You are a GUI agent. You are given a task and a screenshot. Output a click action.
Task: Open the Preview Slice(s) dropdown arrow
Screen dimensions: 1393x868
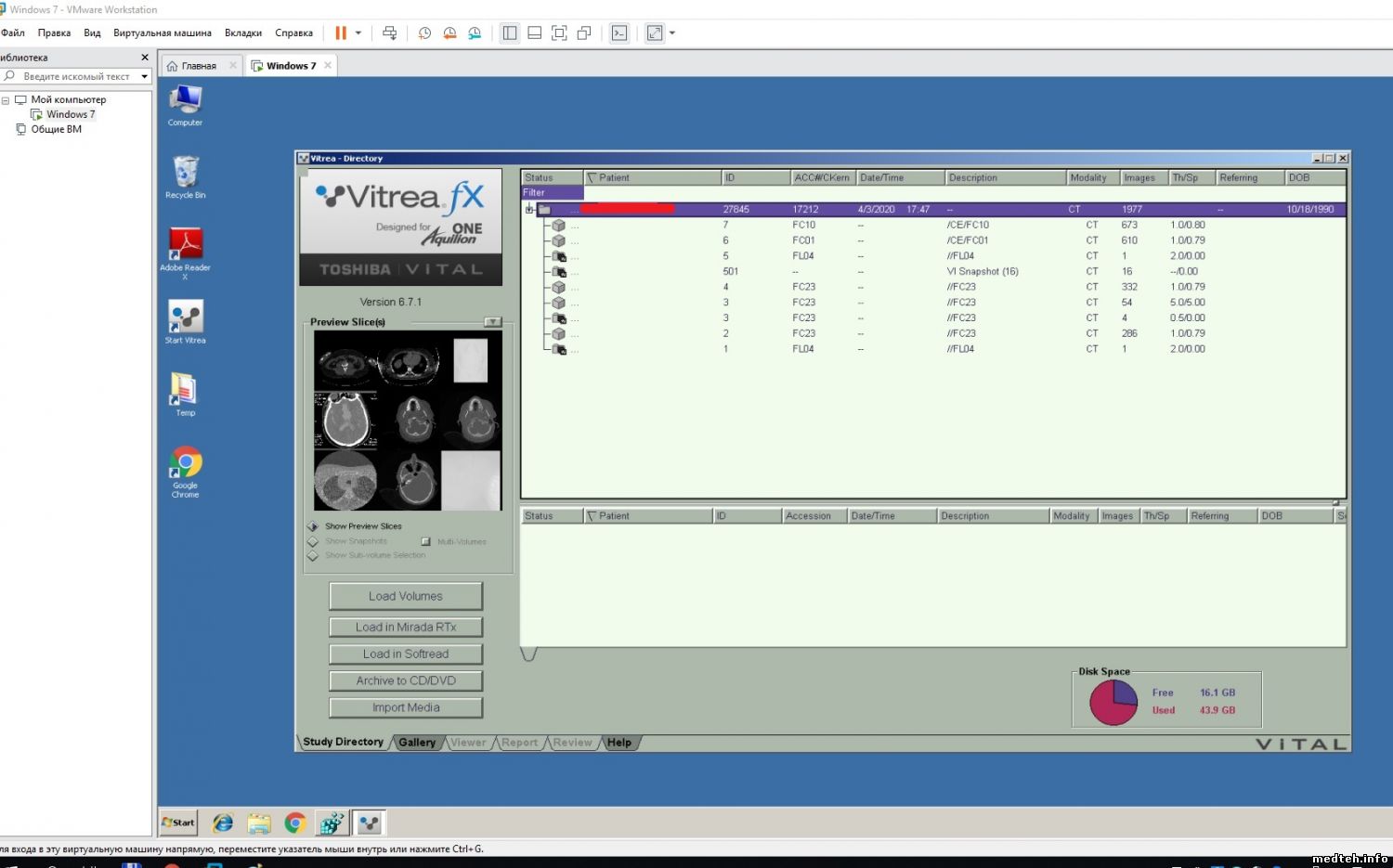click(x=492, y=322)
